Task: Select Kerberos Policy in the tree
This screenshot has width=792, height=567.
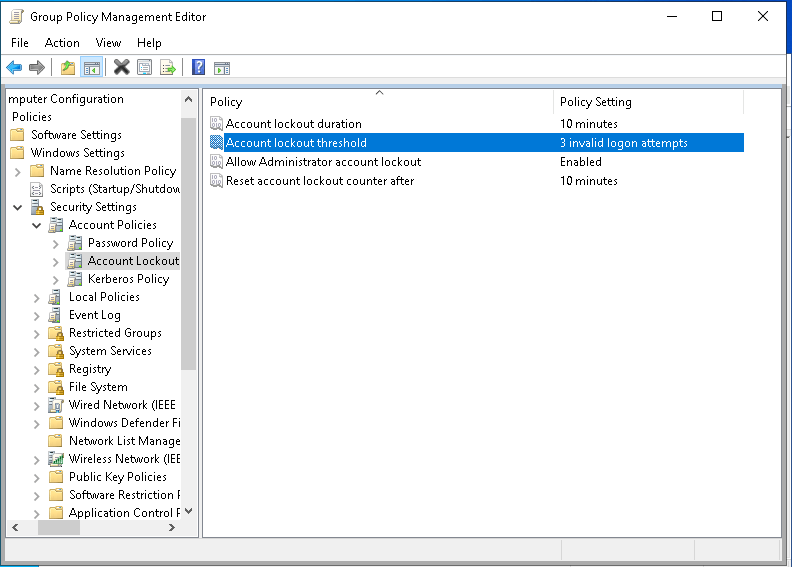Action: 128,279
